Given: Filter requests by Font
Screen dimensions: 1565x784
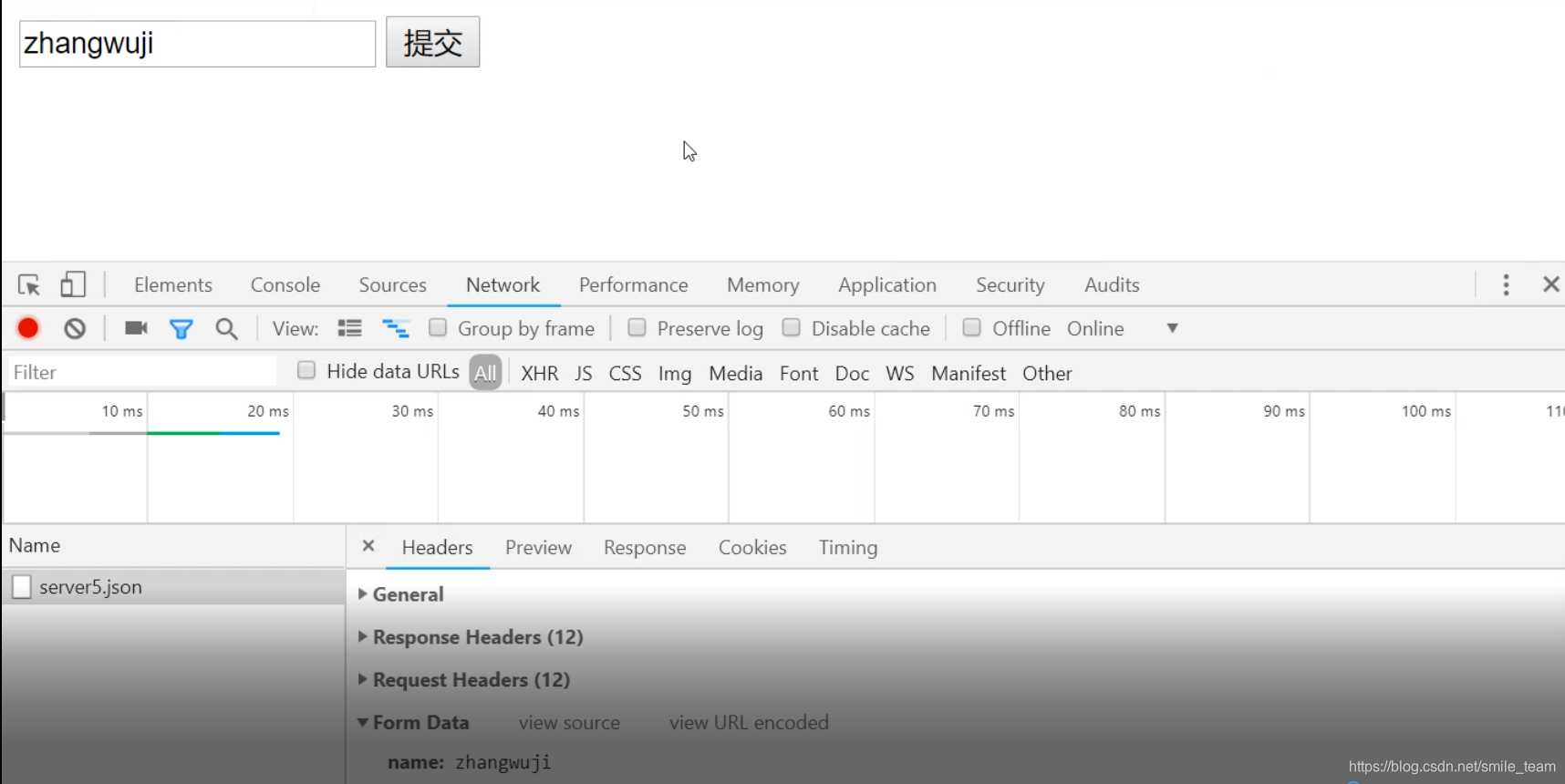Looking at the screenshot, I should (799, 373).
